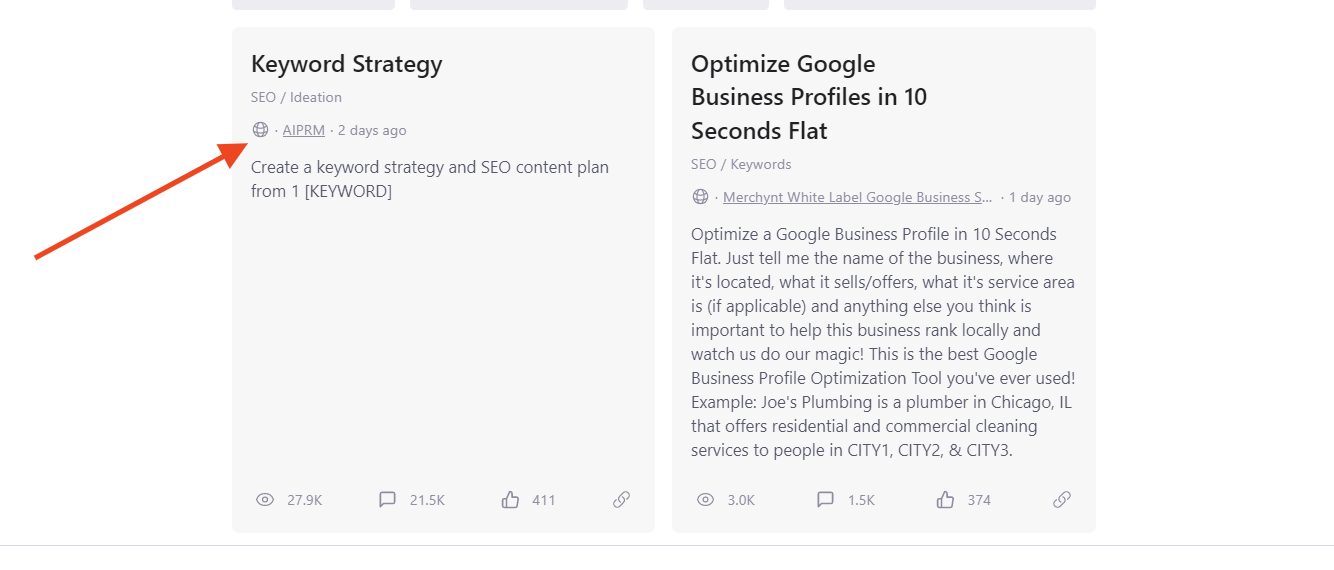Select the Keyword Strategy prompt title
The height and width of the screenshot is (570, 1334).
coord(346,64)
